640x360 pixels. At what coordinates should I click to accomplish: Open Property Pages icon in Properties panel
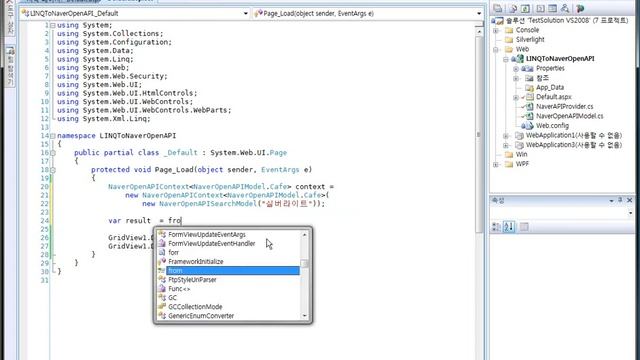[524, 227]
